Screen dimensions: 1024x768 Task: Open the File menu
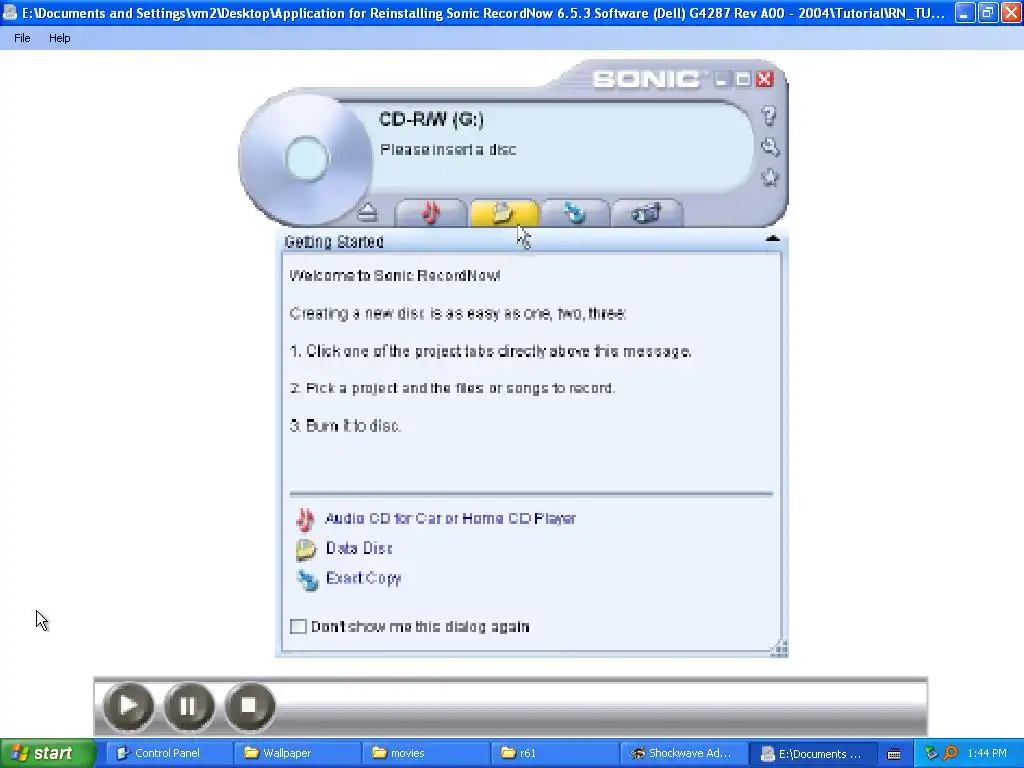22,38
